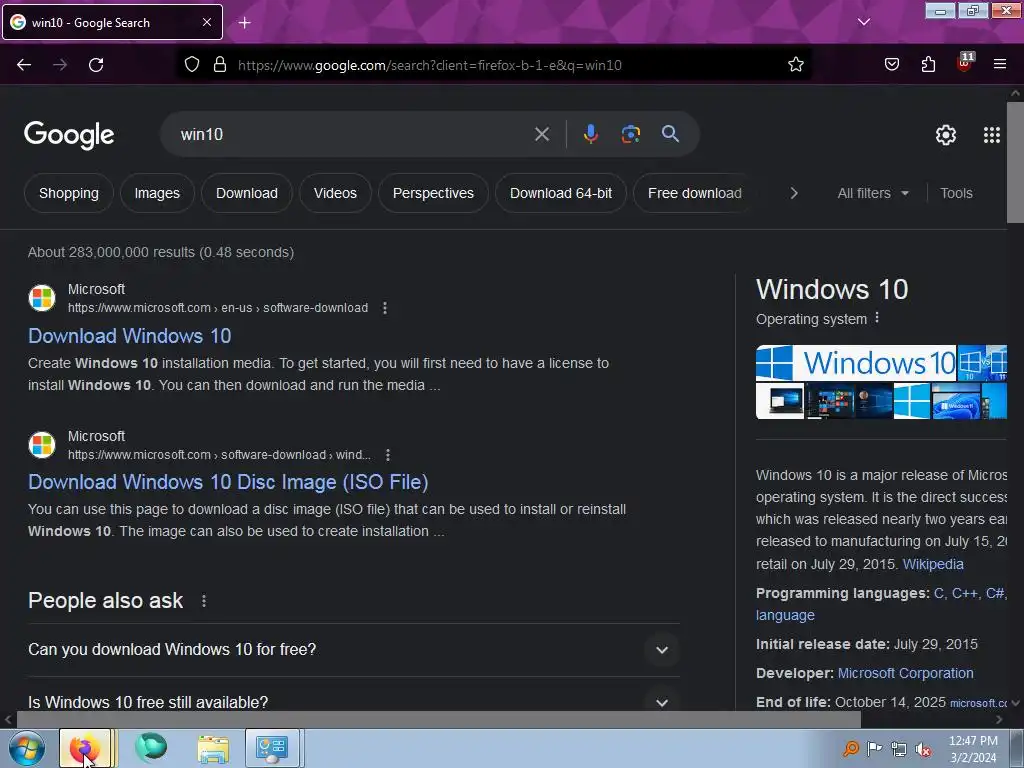Viewport: 1024px width, 768px height.
Task: Open the green globe browser taskbar icon
Action: 151,747
